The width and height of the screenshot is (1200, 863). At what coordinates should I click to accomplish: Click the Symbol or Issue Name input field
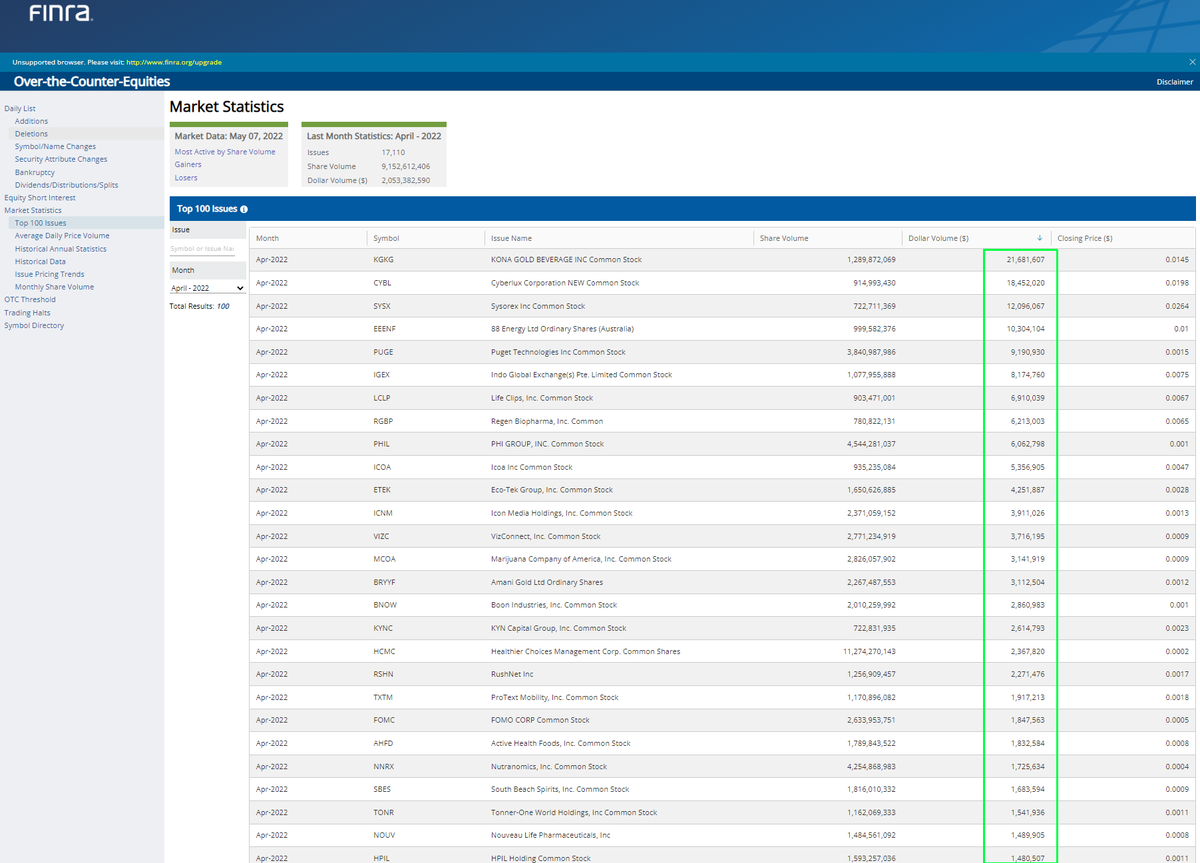tap(202, 248)
